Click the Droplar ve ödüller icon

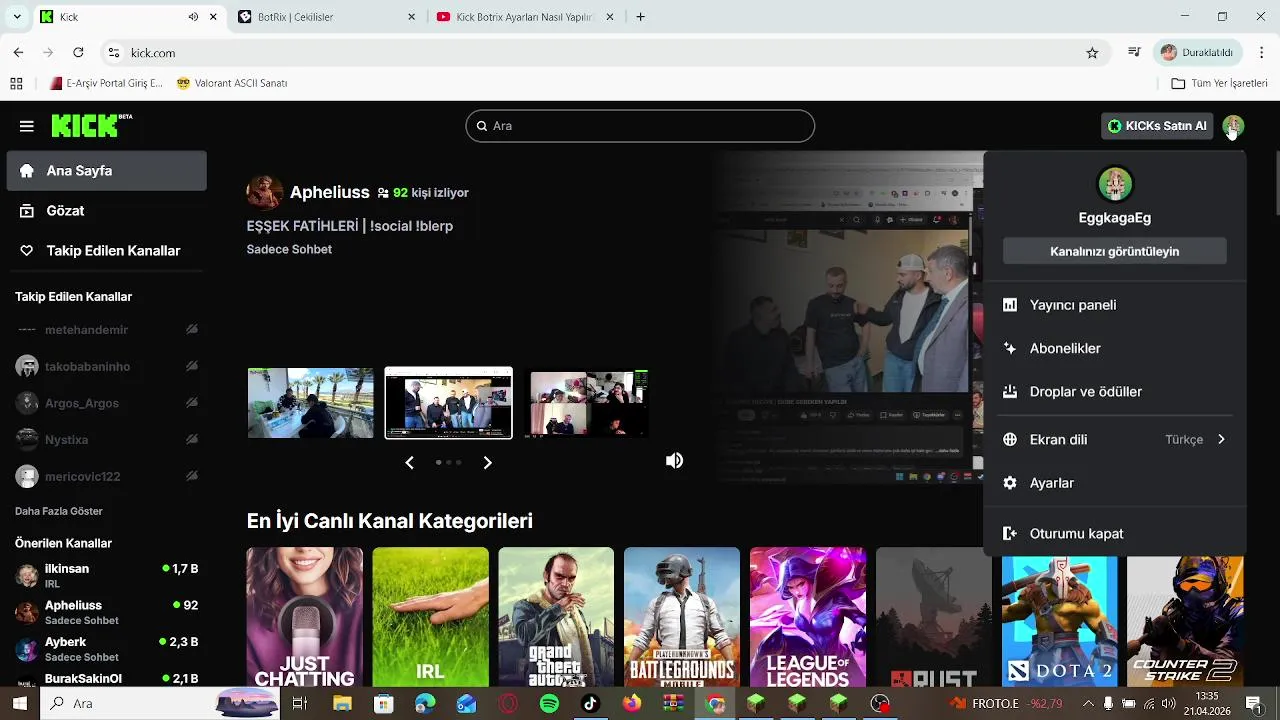pos(1010,392)
